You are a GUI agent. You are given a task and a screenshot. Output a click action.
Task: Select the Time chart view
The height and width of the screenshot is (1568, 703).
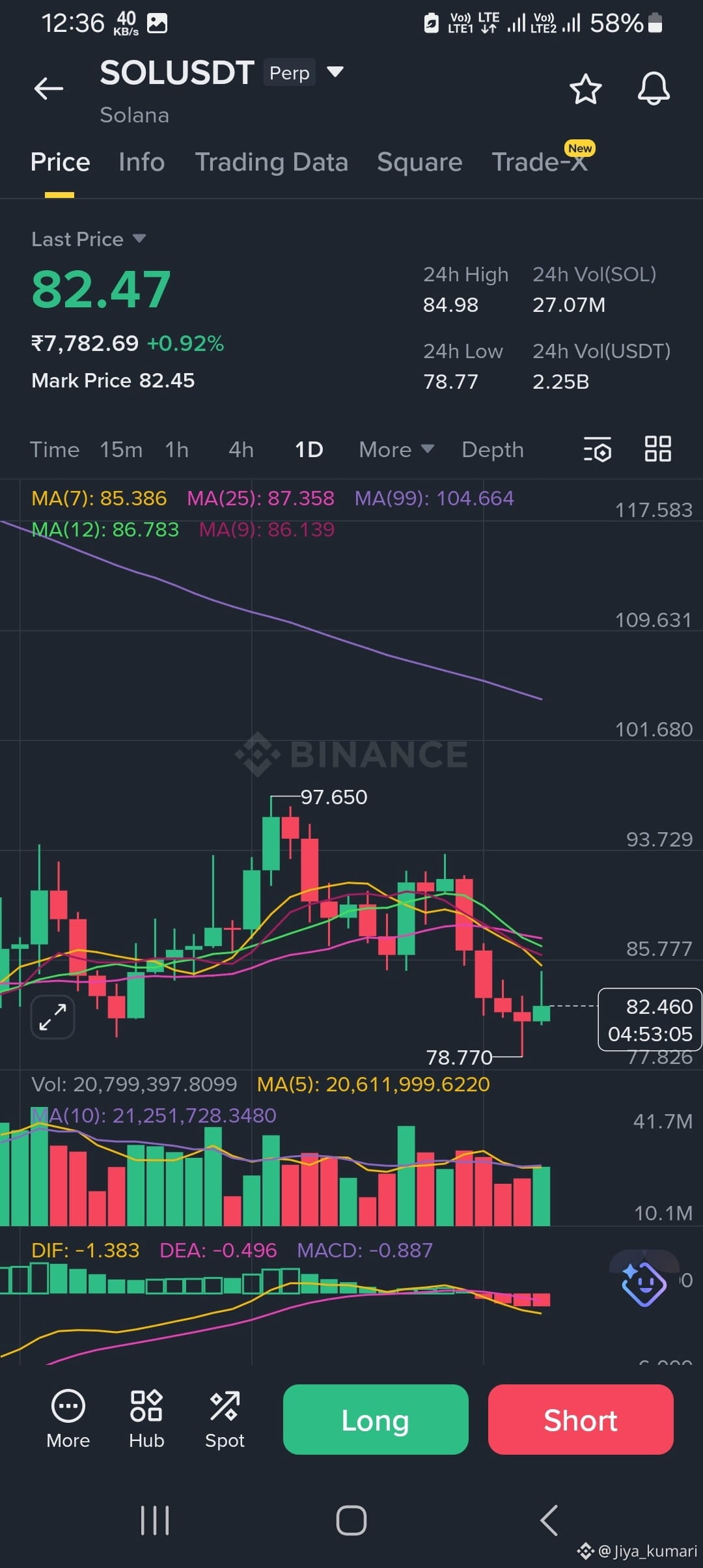point(55,449)
